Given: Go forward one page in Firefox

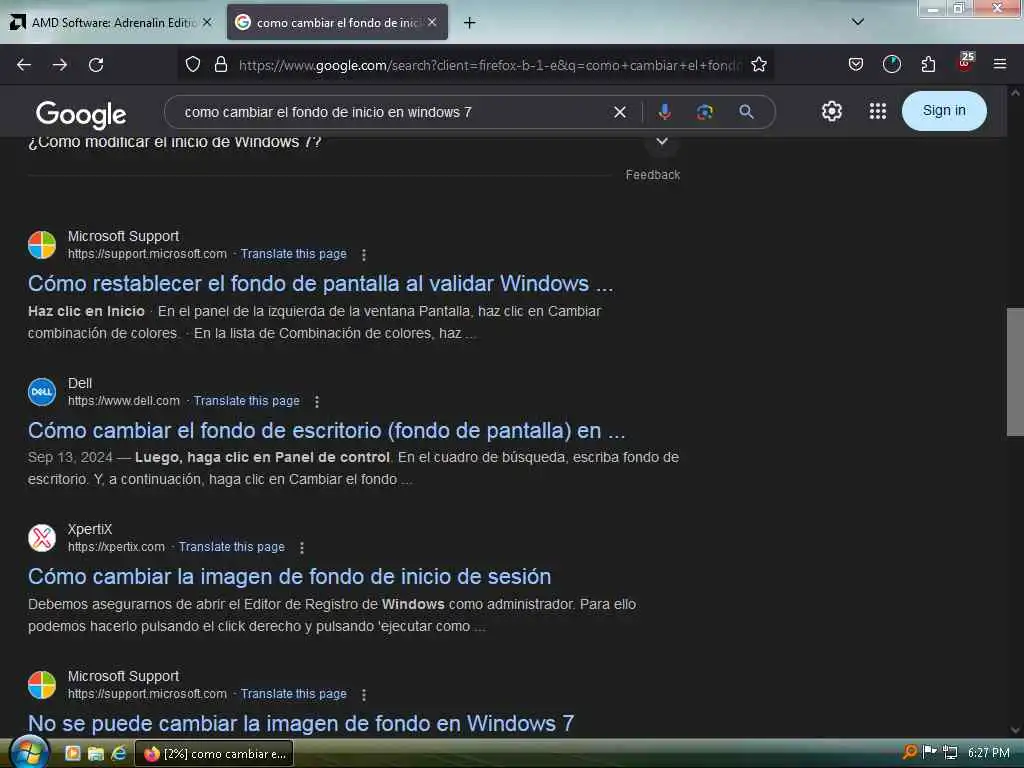Looking at the screenshot, I should [x=60, y=65].
